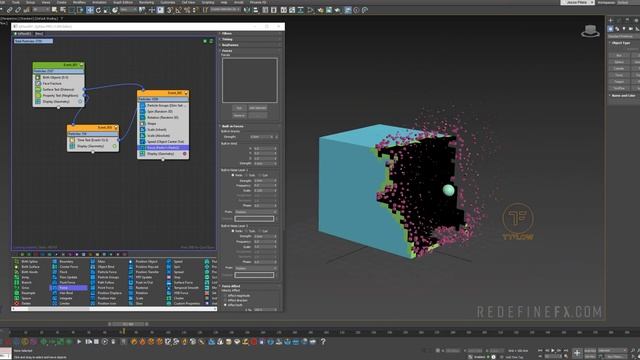Open Noise Layer 1 type dropdown

point(256,212)
